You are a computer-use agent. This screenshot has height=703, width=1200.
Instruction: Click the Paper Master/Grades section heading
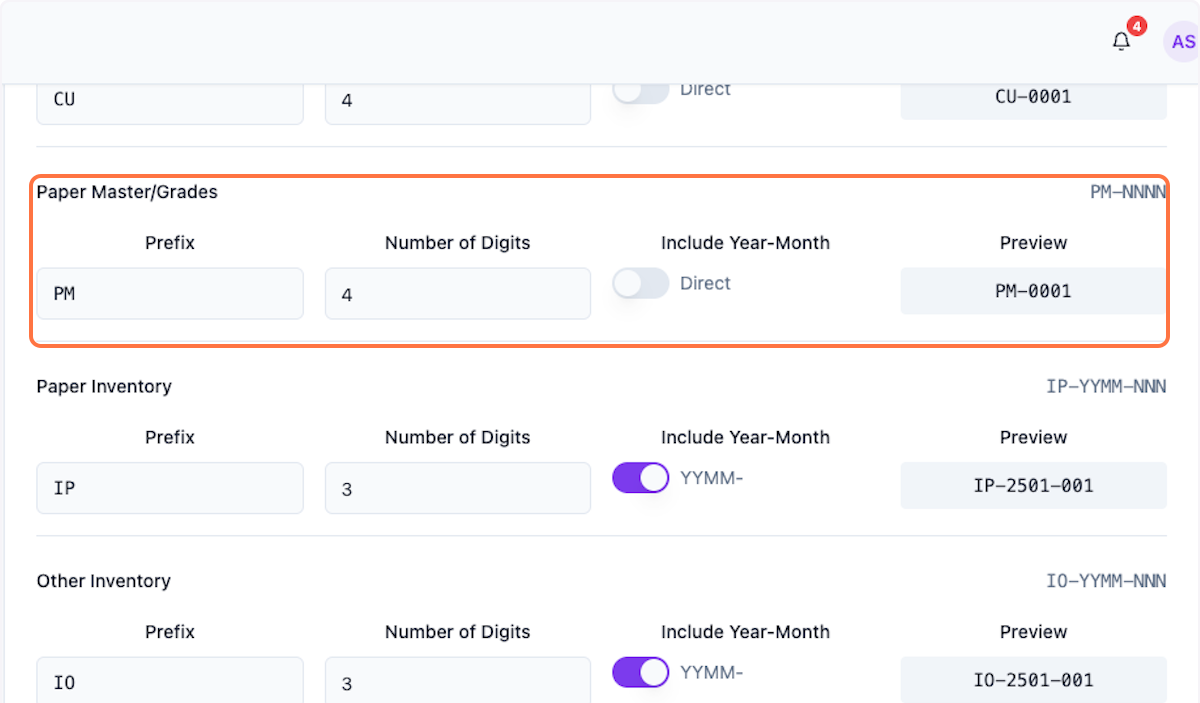click(x=127, y=192)
